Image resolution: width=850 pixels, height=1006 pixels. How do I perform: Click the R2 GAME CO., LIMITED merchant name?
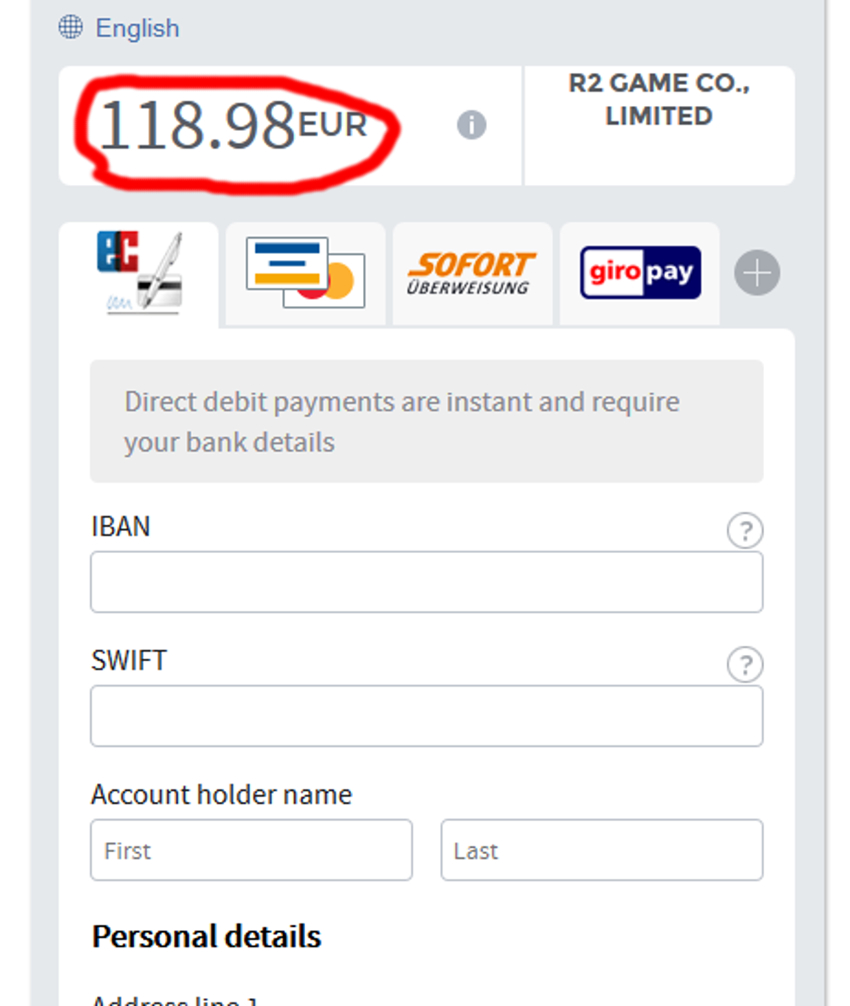pyautogui.click(x=659, y=100)
